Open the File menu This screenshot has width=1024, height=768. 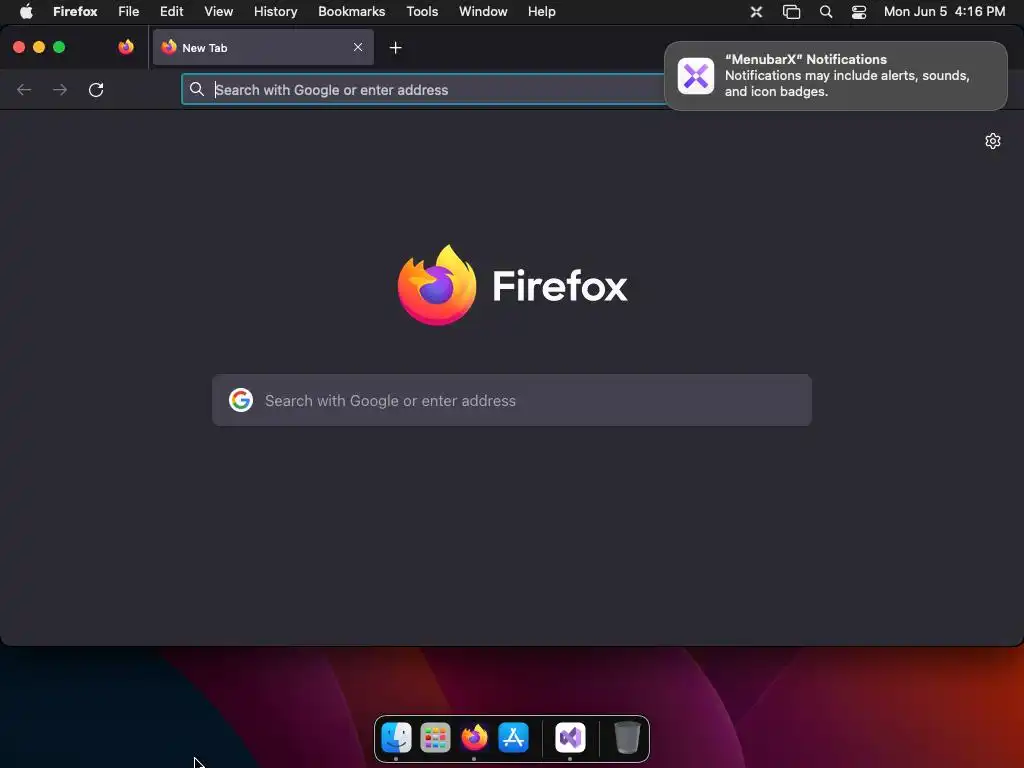pos(129,11)
